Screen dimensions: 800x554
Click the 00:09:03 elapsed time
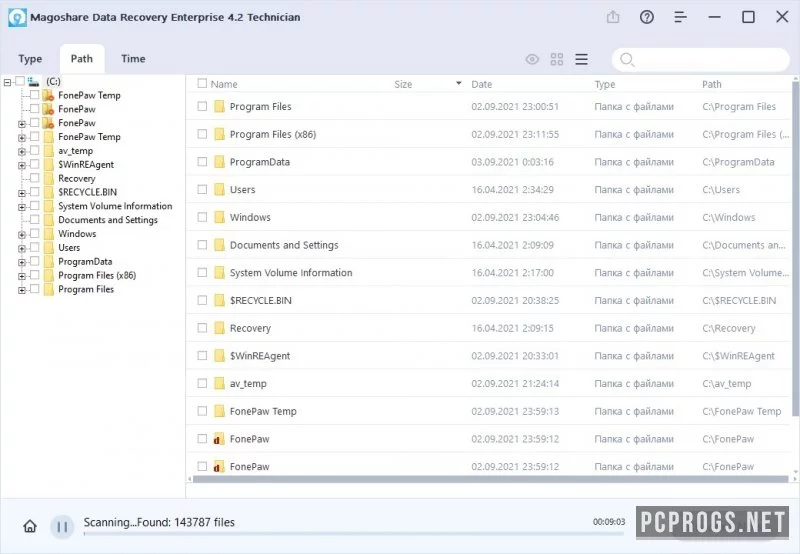[609, 522]
